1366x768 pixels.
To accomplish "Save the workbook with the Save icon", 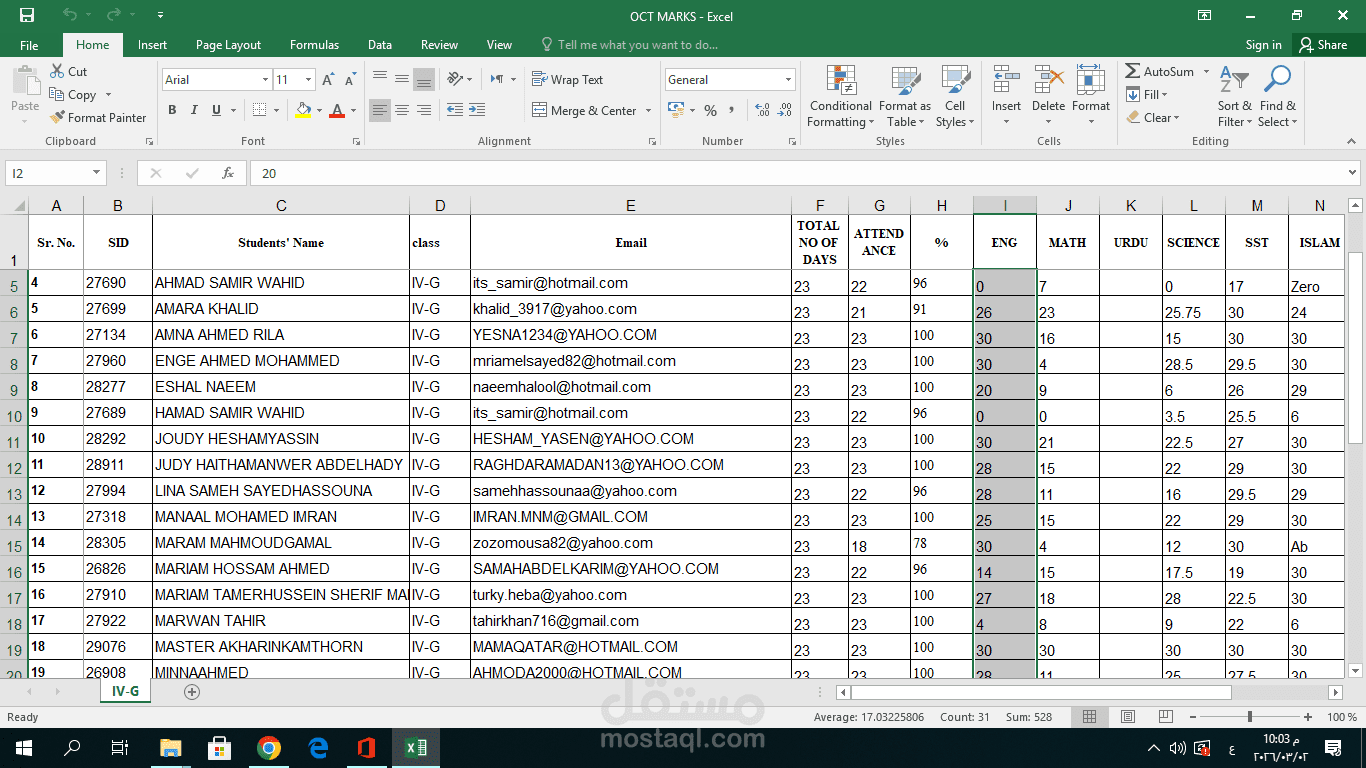I will pos(27,15).
